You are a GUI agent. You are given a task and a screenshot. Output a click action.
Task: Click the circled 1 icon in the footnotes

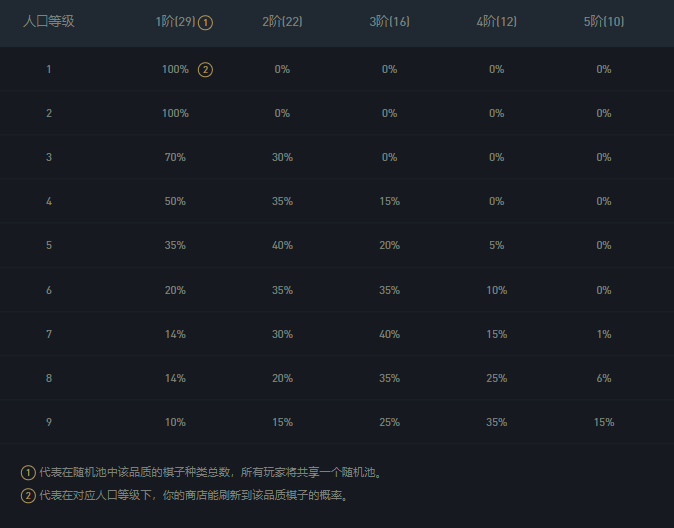click(x=28, y=473)
